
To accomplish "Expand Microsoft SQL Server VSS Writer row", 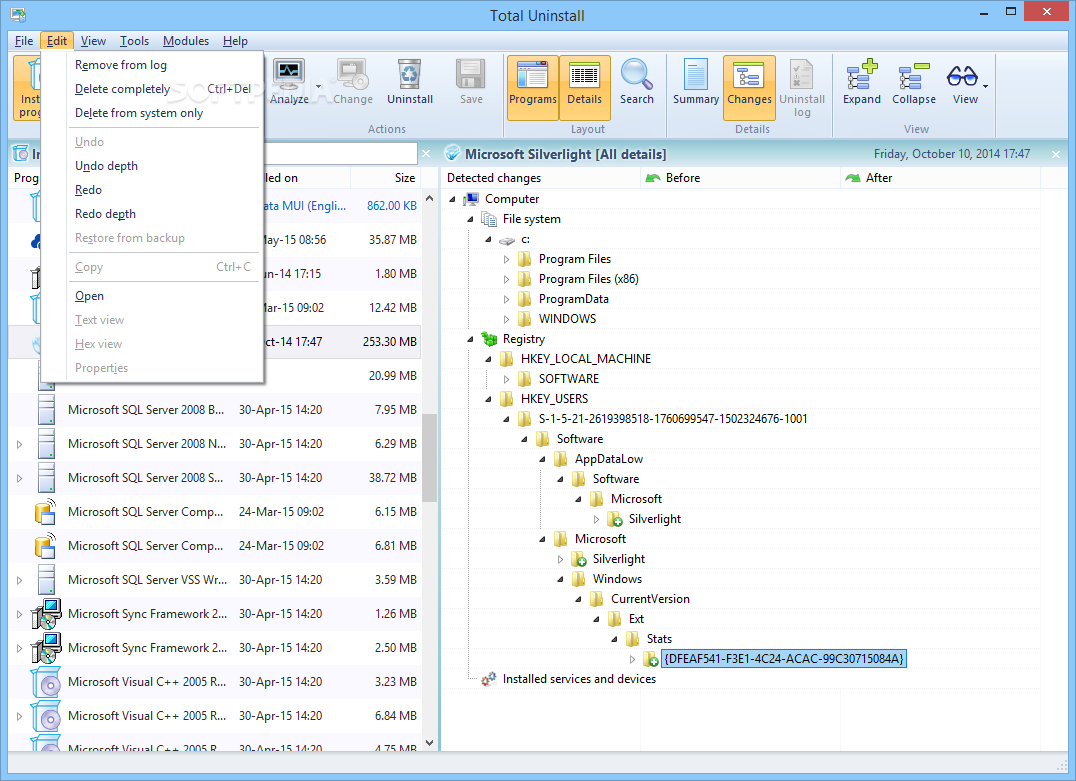I will (19, 580).
